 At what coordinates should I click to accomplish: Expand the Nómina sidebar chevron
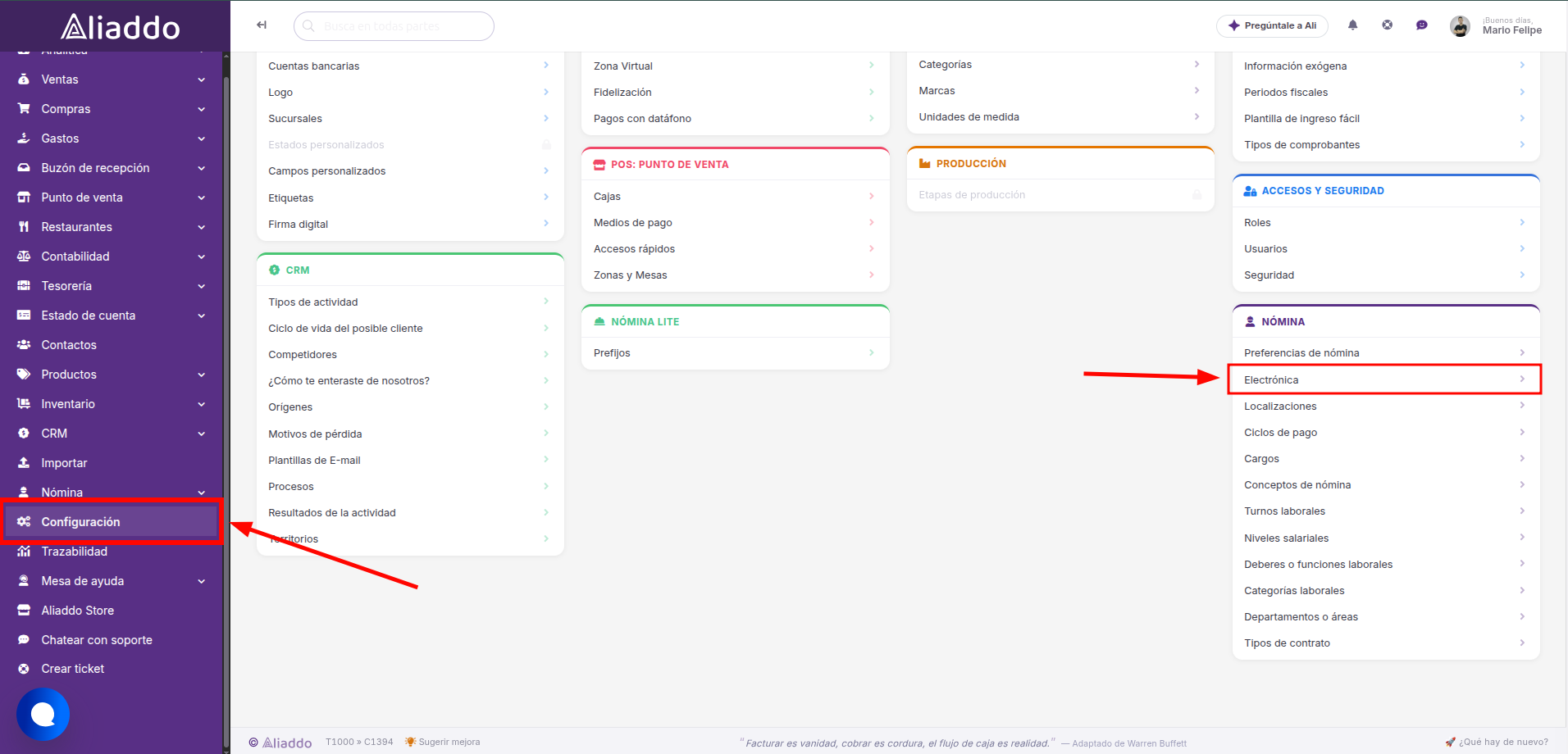tap(202, 493)
